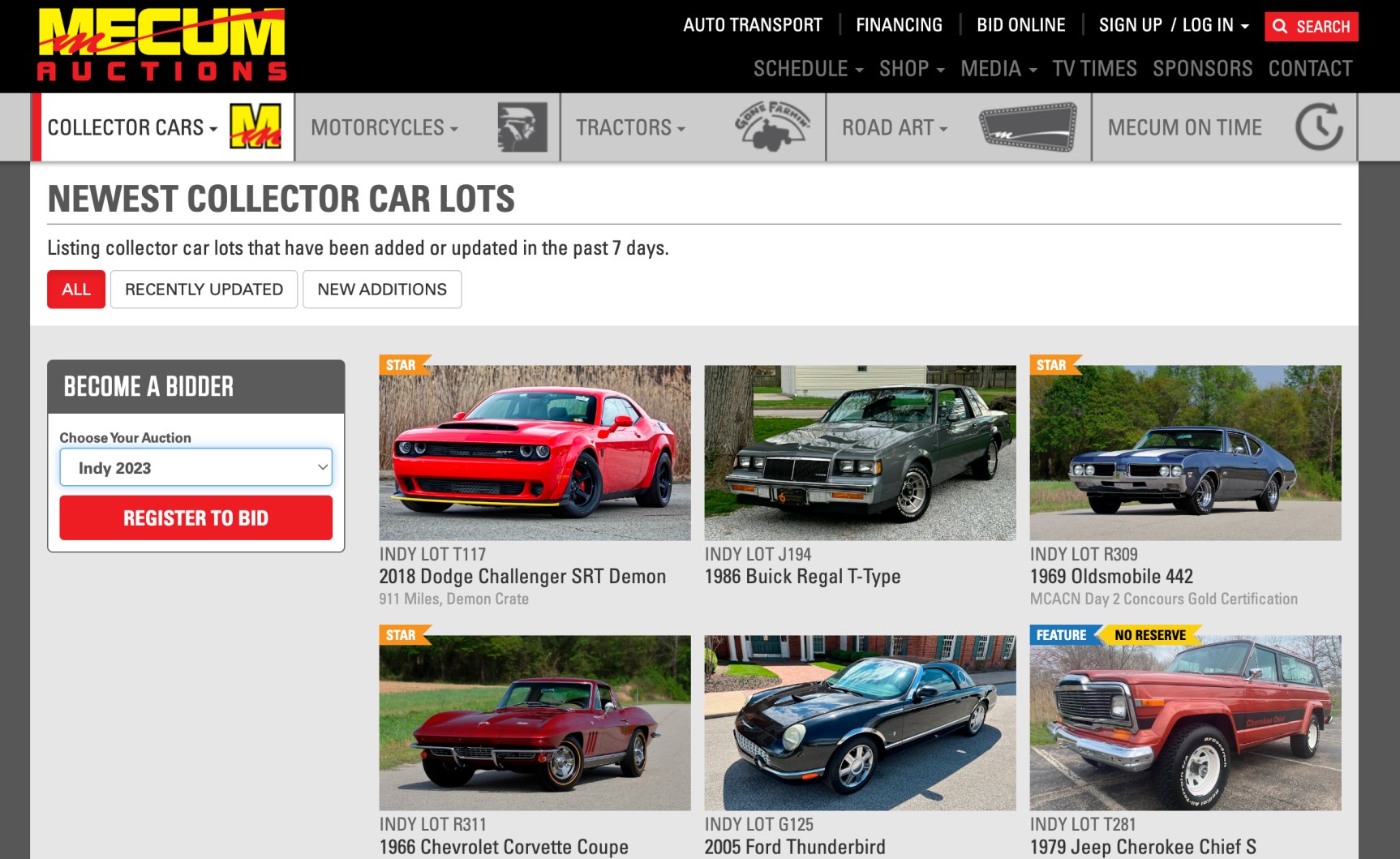Select New Additions filter
1400x859 pixels.
(382, 290)
